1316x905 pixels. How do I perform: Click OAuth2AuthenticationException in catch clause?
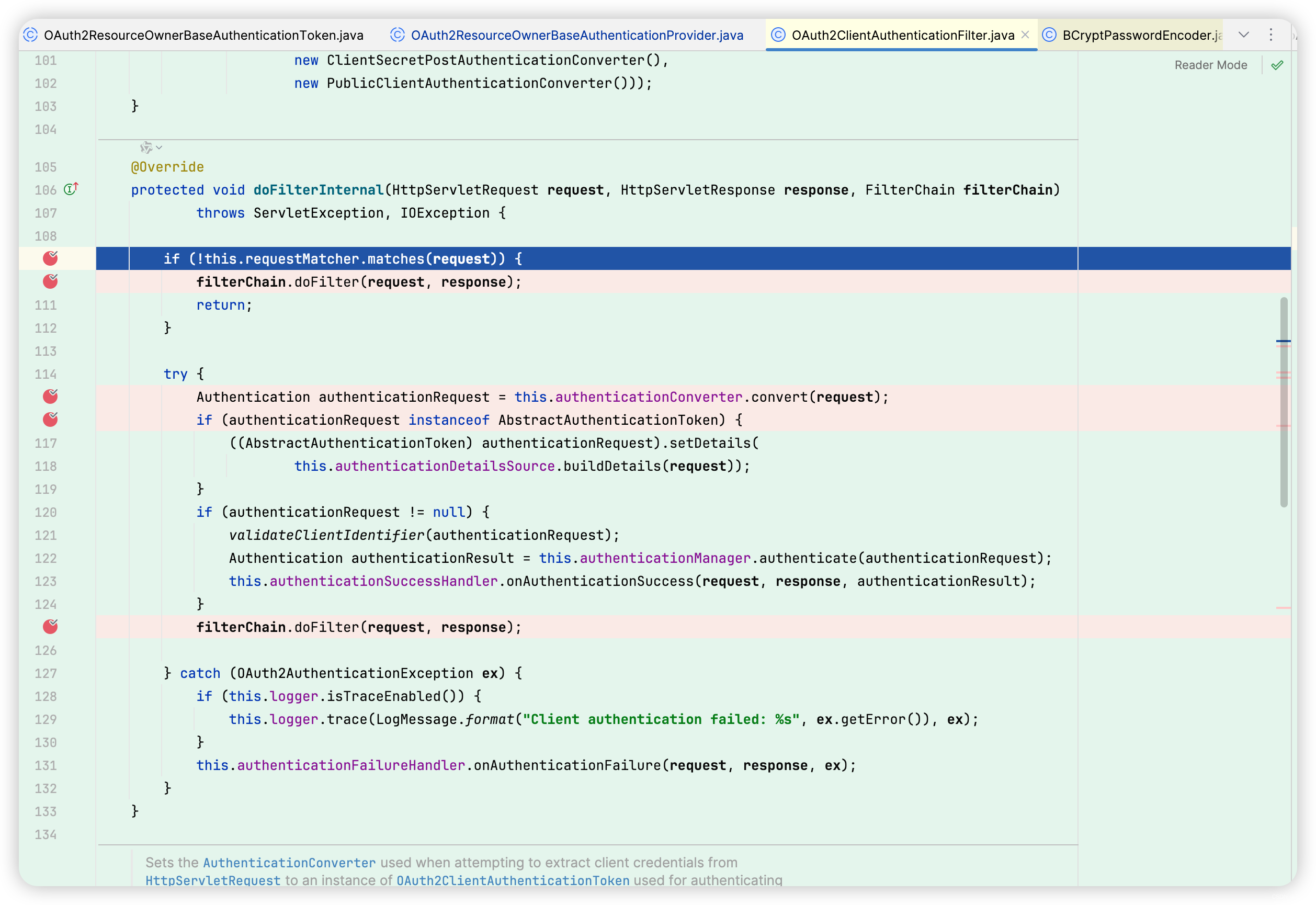click(355, 673)
